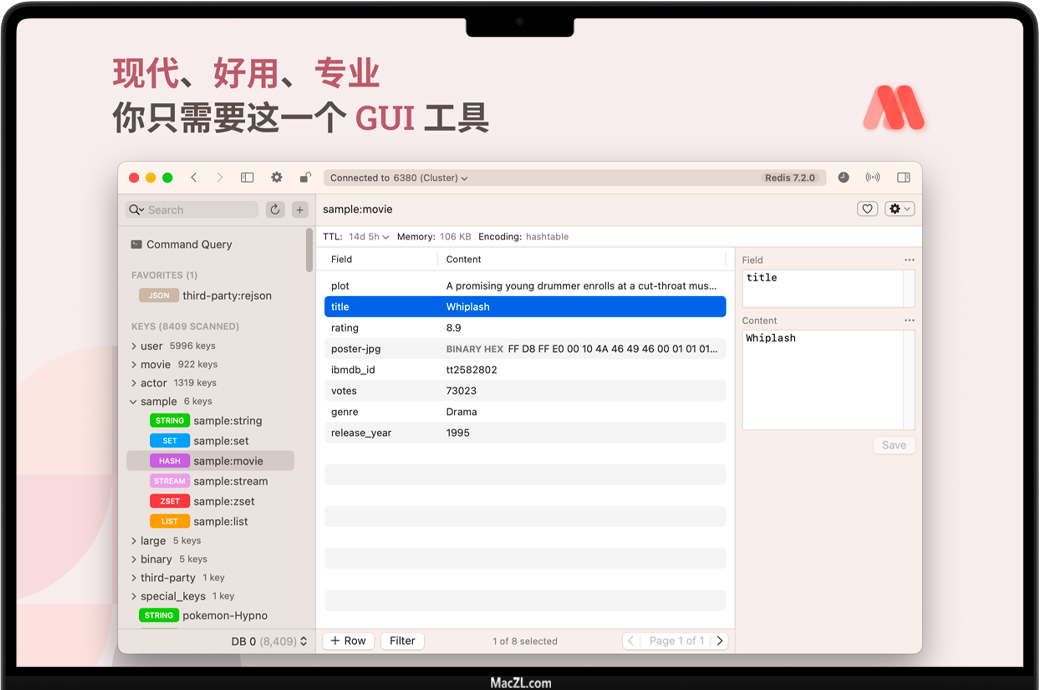Open the TTL 14d 5h dropdown
The image size is (1040, 690).
[369, 237]
